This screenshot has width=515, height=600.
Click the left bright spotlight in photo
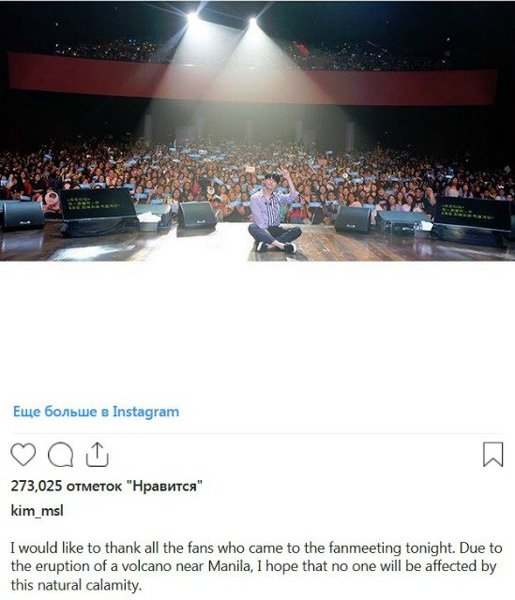click(x=192, y=16)
